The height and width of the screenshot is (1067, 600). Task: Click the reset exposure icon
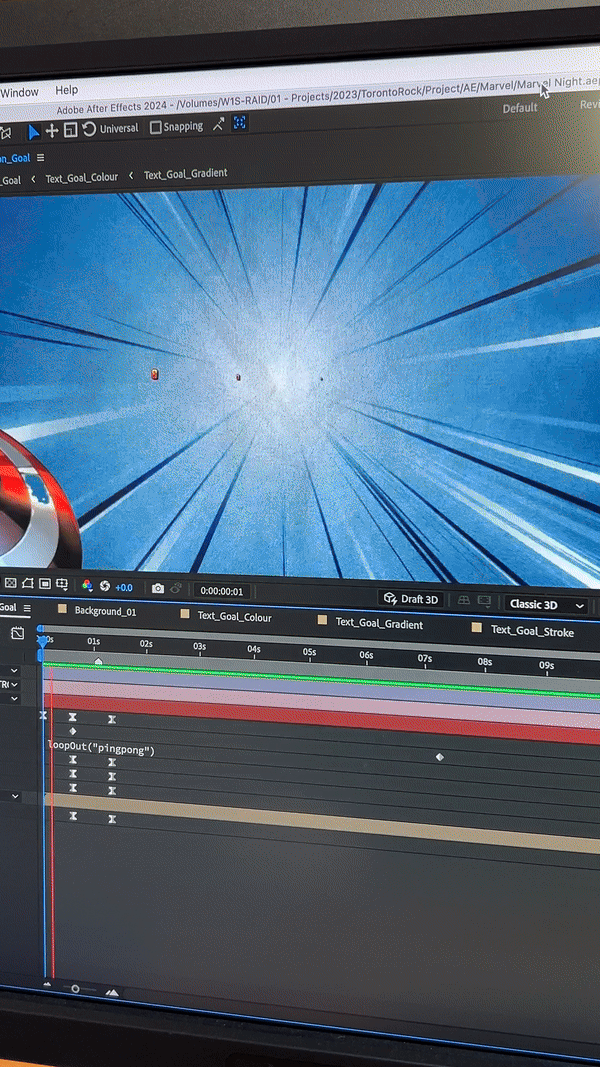pos(105,586)
